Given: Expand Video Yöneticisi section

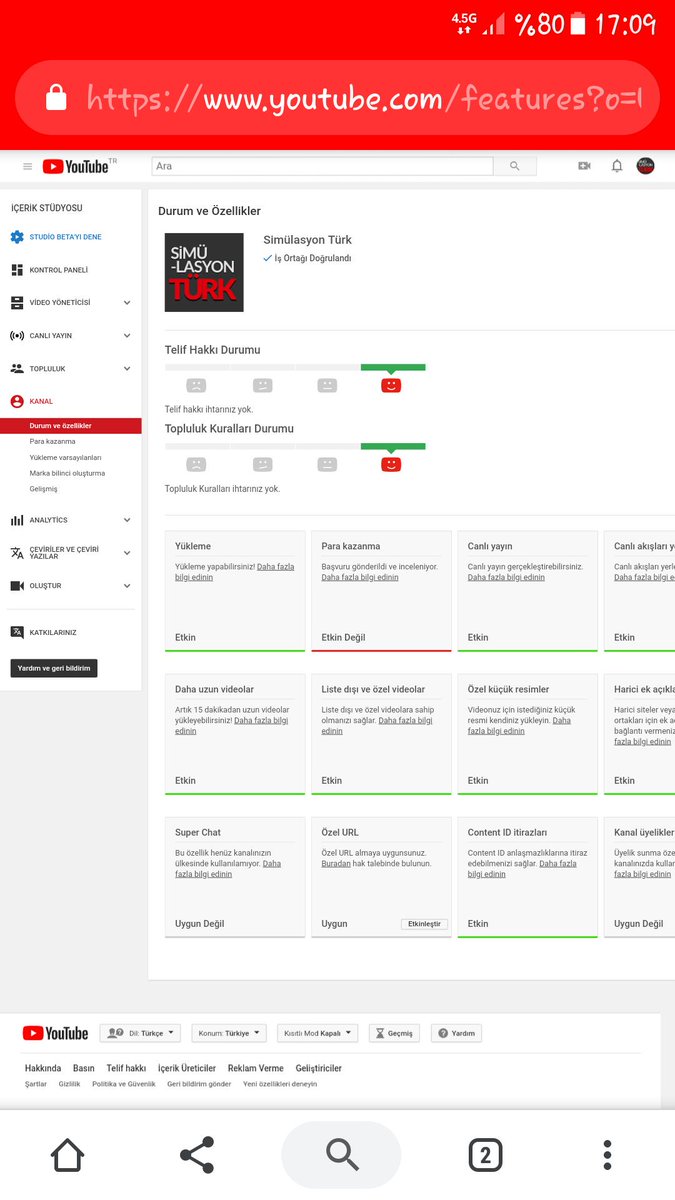Looking at the screenshot, I should click(127, 302).
